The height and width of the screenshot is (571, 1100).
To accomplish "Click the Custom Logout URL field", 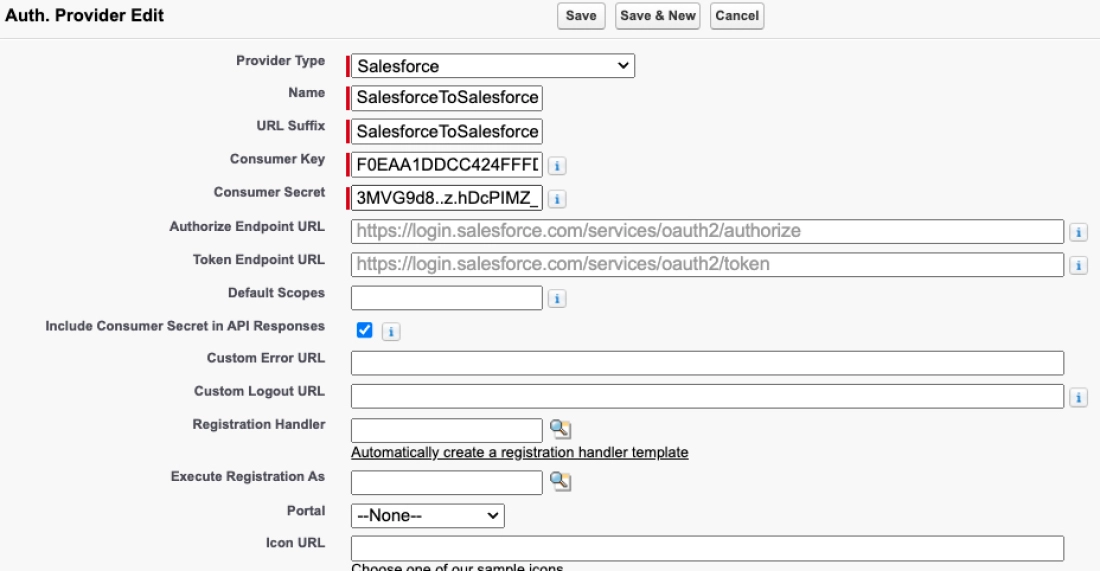I will (707, 396).
